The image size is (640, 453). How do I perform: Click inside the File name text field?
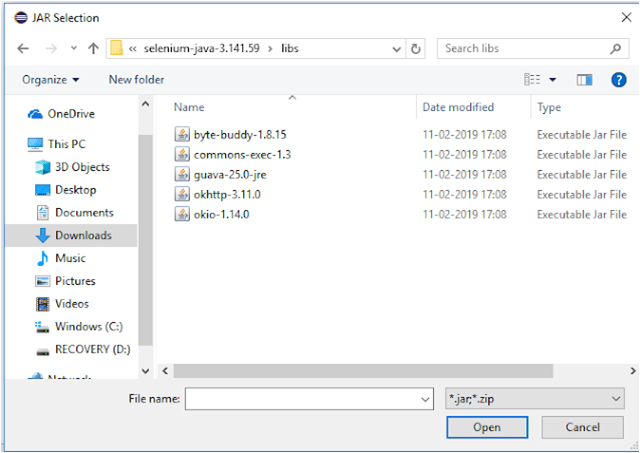300,399
